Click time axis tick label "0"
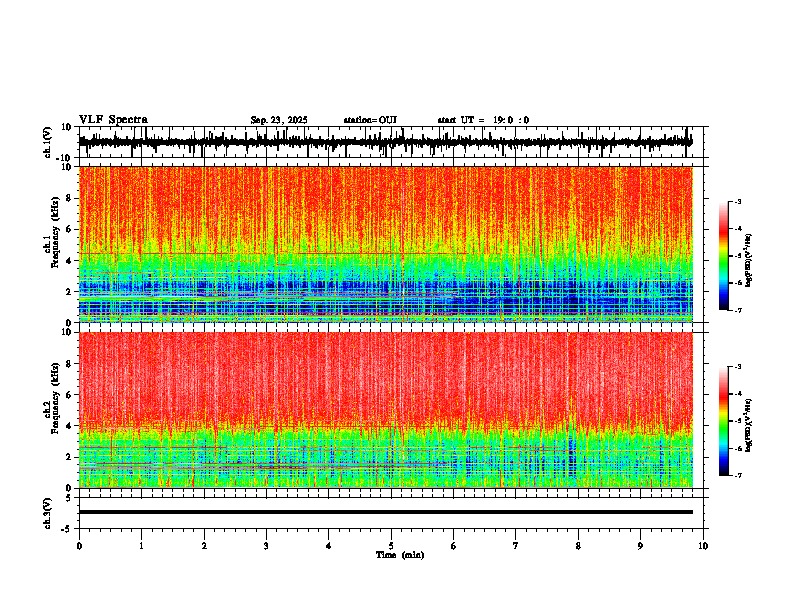This screenshot has width=792, height=612. click(79, 546)
